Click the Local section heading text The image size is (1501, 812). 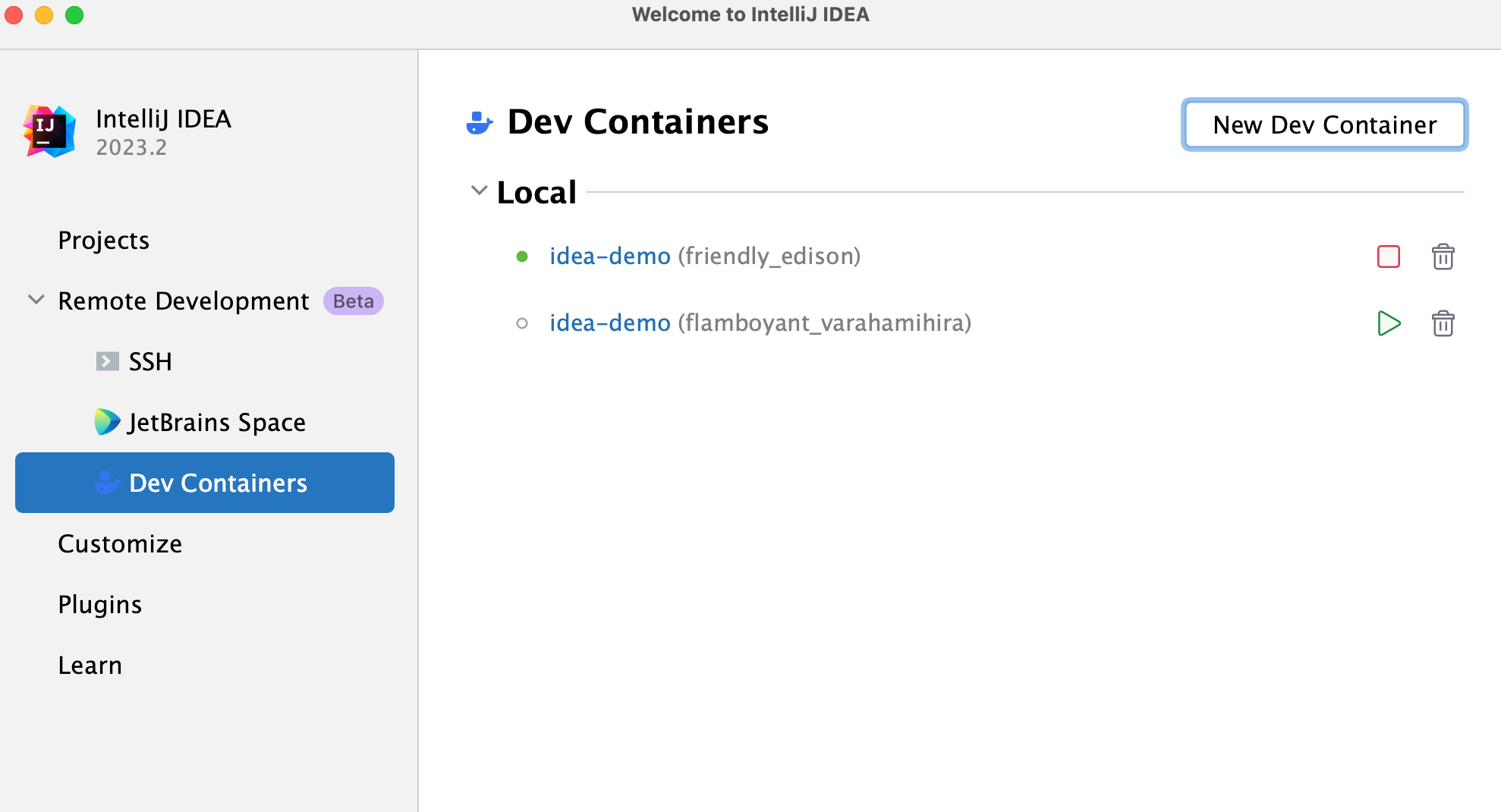[537, 192]
